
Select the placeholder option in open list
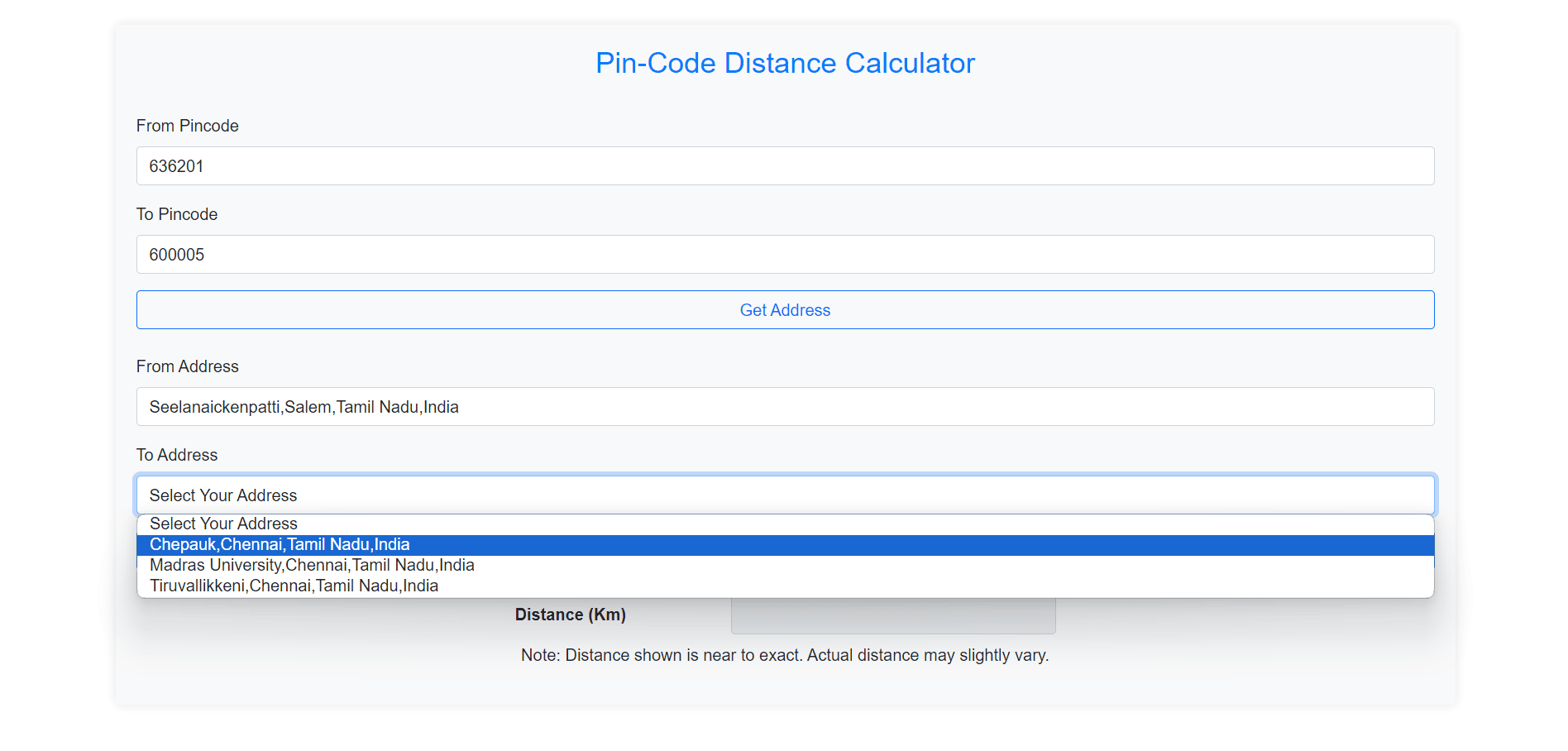coord(223,524)
